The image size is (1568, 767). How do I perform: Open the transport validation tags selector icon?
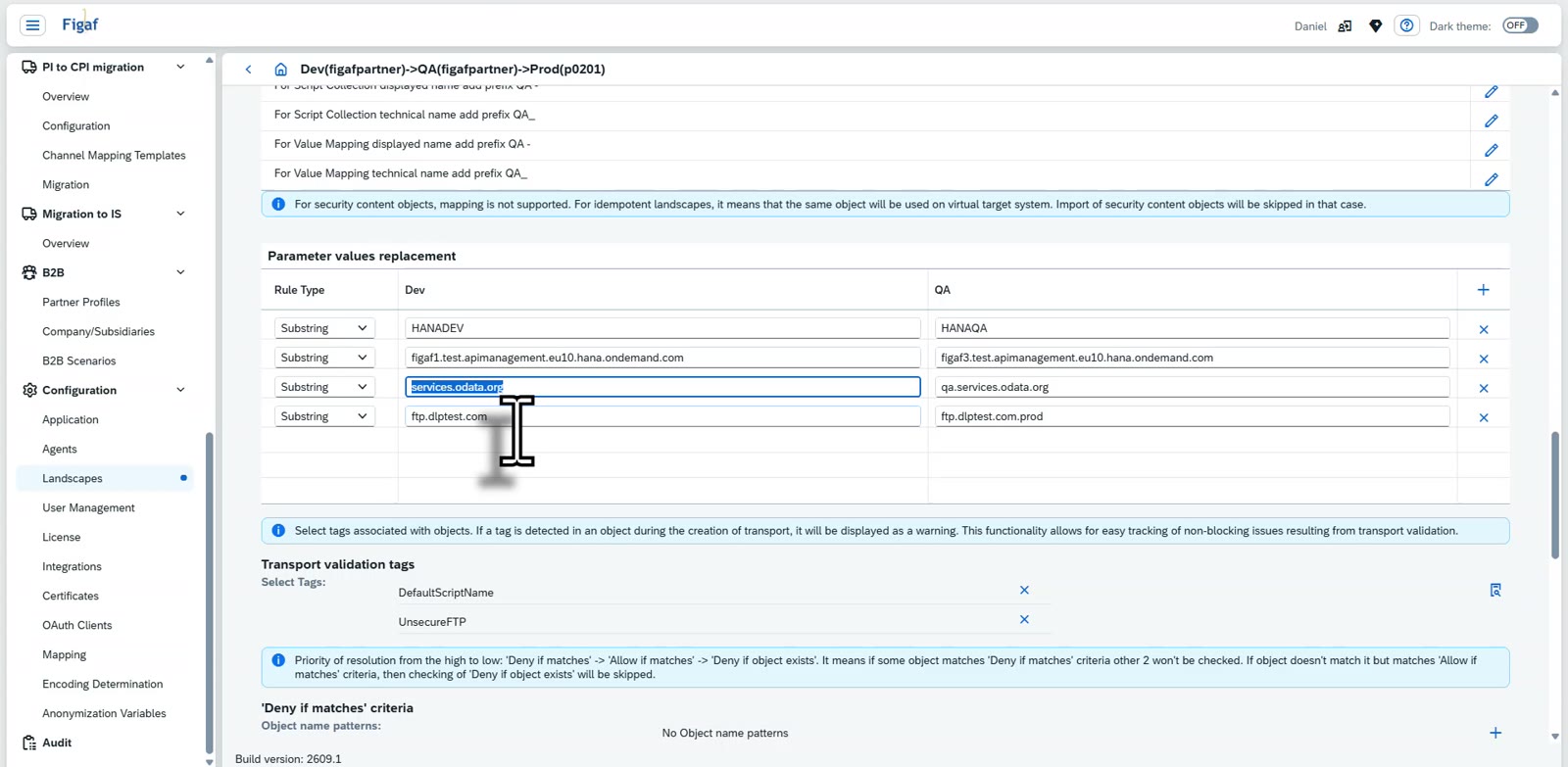click(1495, 591)
